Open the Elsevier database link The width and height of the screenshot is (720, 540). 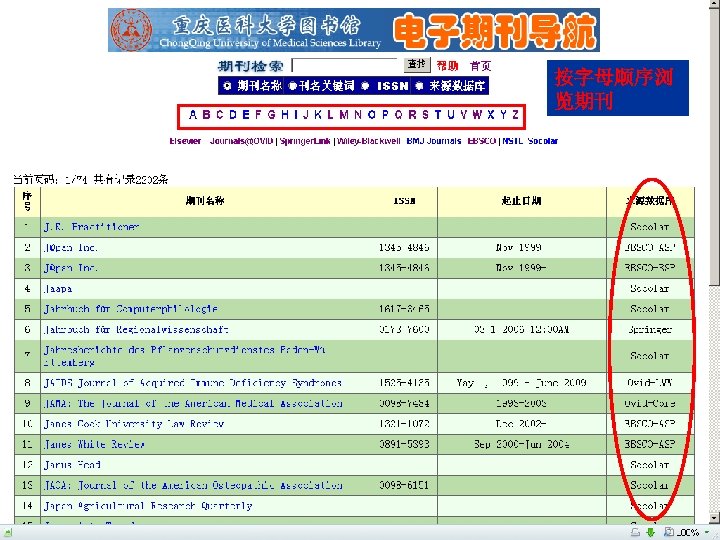pyautogui.click(x=185, y=141)
